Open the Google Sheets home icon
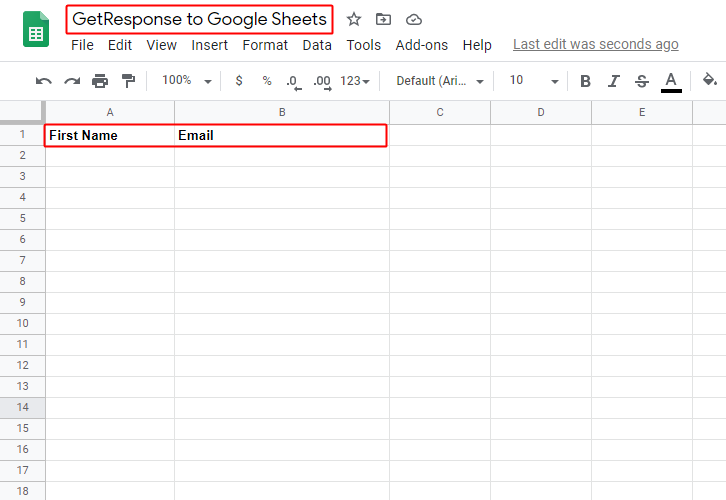 click(36, 29)
